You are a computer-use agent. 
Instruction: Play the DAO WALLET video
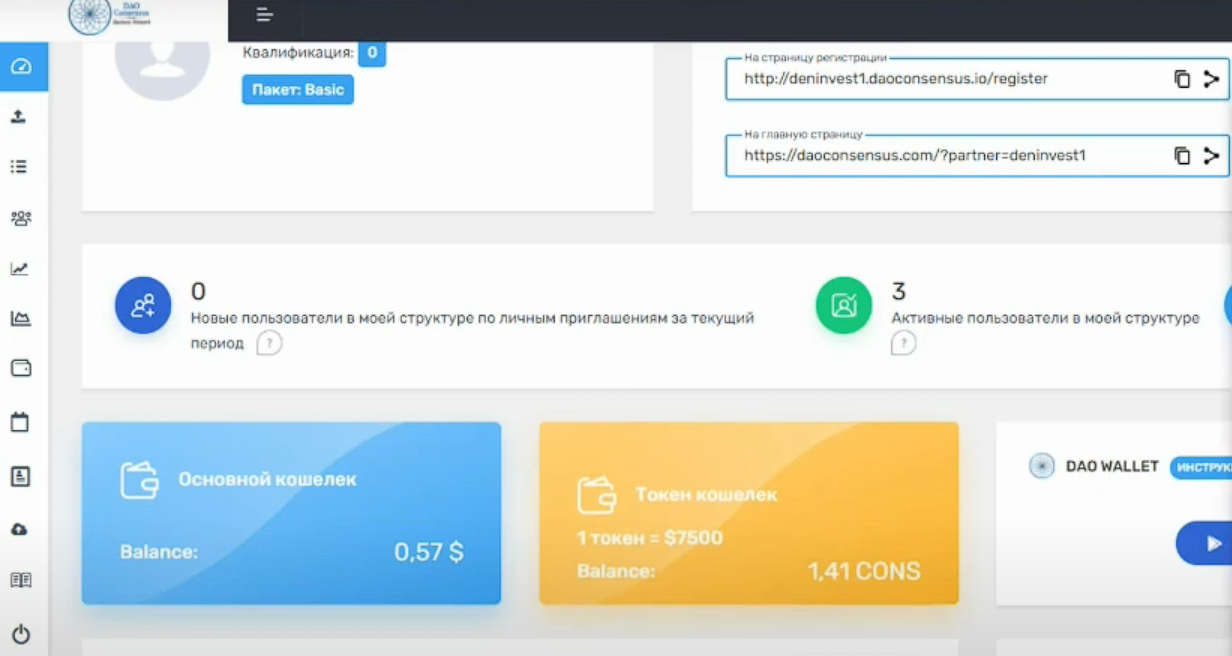click(x=1204, y=543)
